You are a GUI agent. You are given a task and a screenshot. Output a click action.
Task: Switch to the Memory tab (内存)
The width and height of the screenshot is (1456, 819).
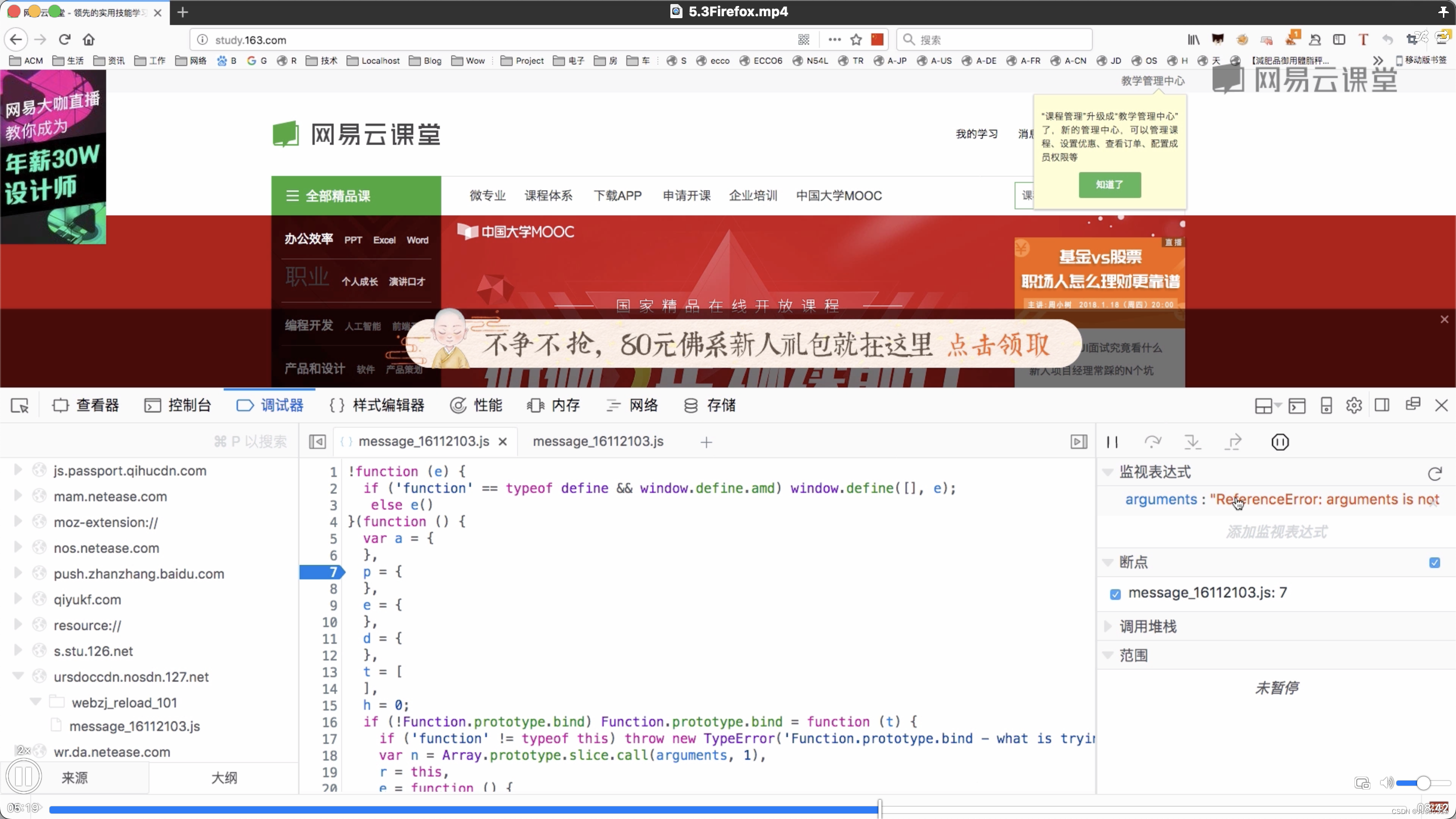(554, 405)
